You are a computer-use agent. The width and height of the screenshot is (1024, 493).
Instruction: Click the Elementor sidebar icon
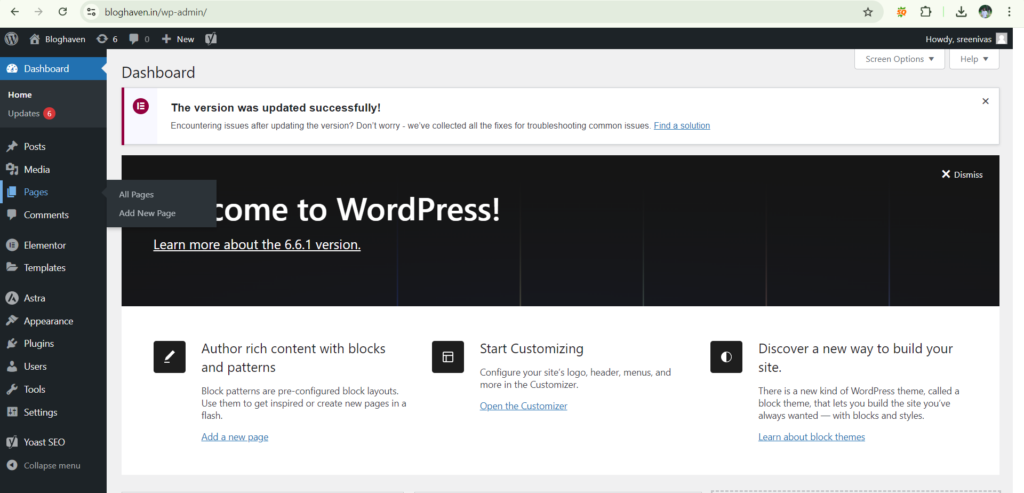tap(12, 245)
